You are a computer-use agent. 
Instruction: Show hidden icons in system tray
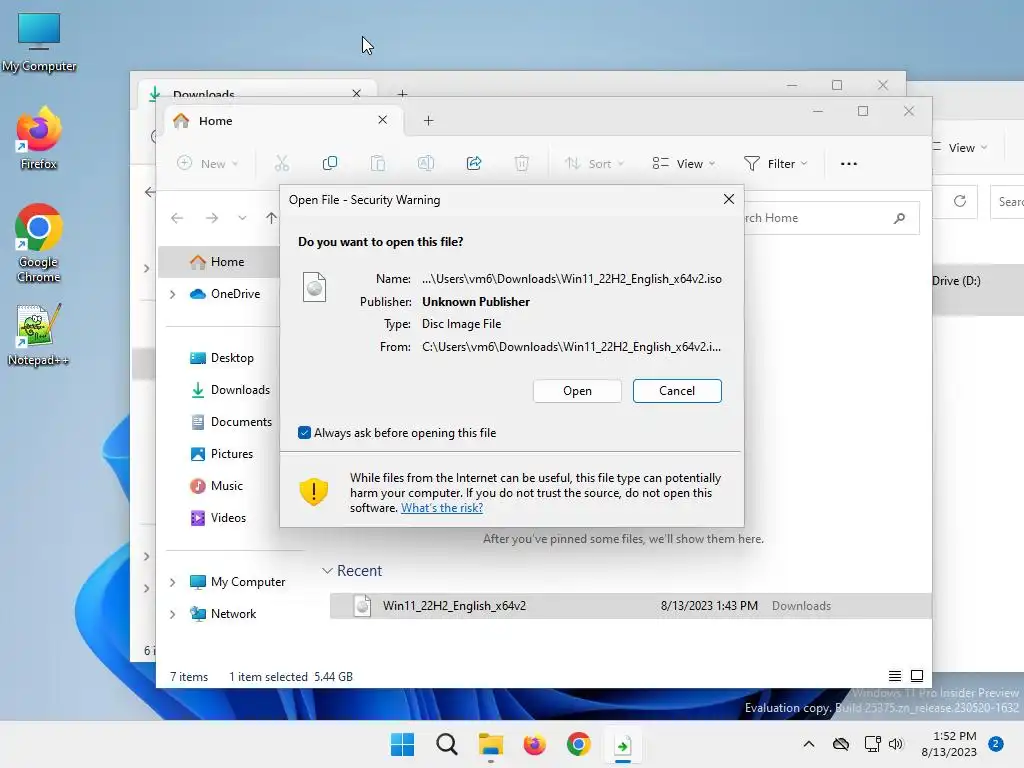click(x=808, y=744)
